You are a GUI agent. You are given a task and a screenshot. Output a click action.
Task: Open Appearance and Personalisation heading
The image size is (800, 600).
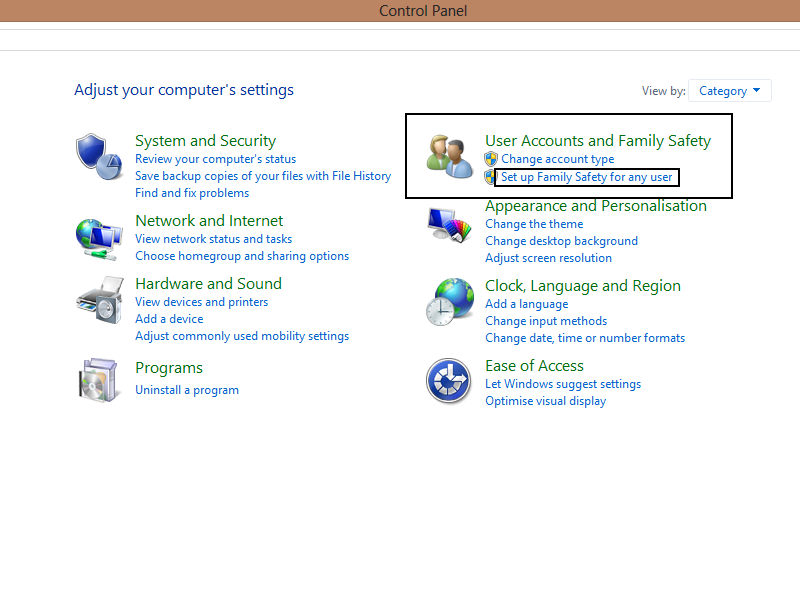coord(596,206)
